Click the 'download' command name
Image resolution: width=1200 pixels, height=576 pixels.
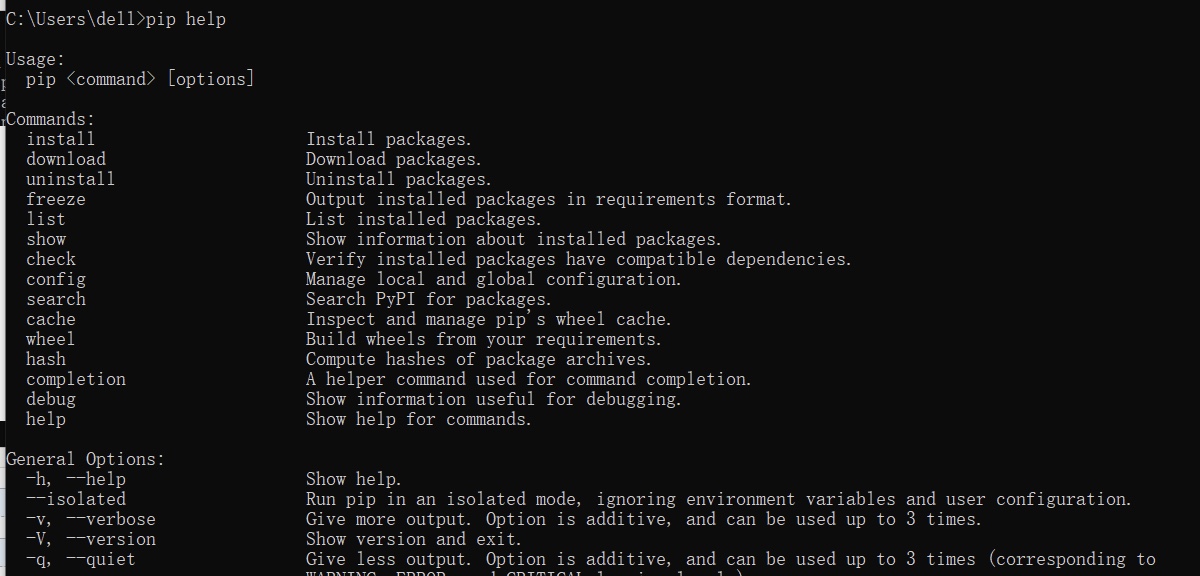click(66, 159)
